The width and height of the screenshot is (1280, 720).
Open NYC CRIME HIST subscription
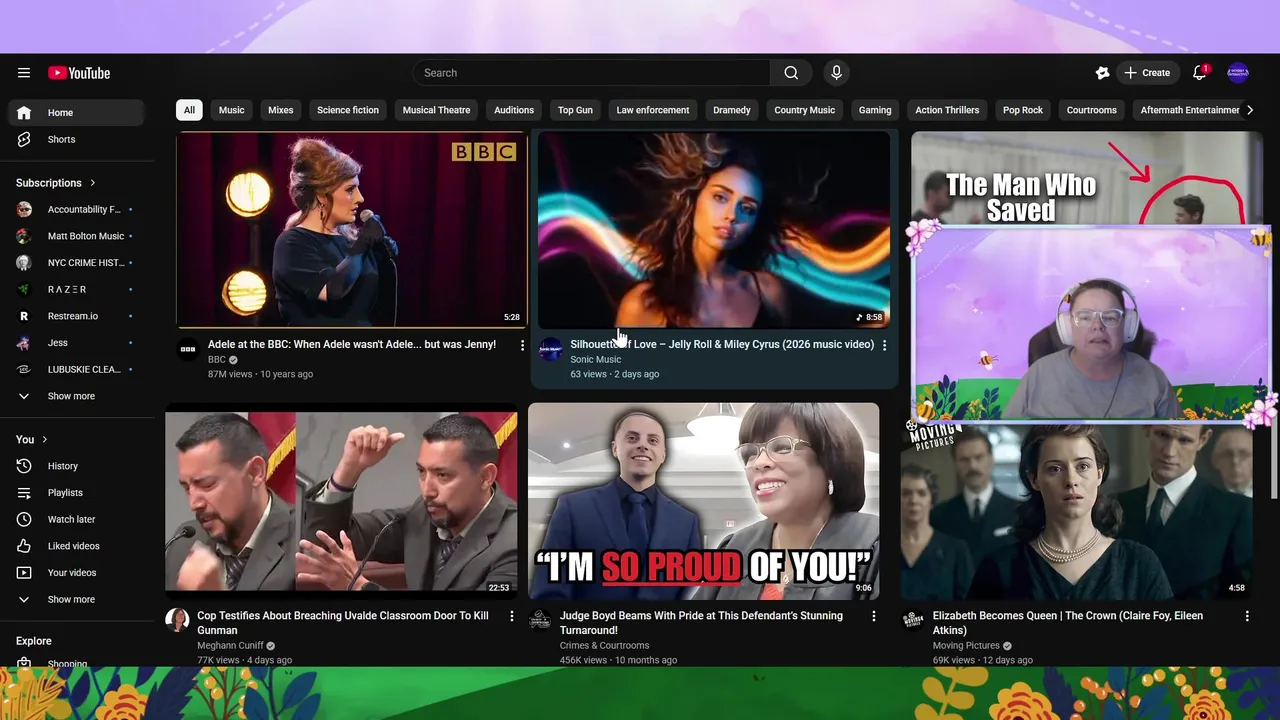coord(76,263)
